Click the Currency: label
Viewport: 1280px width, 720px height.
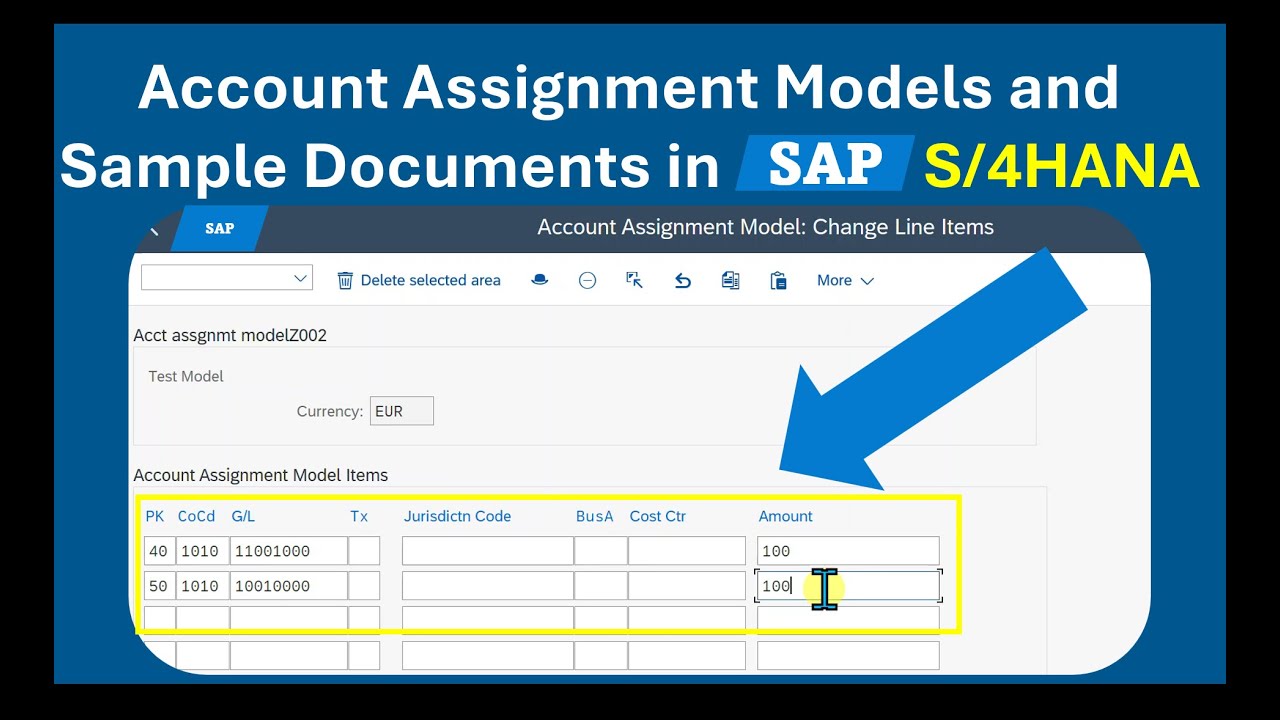(x=329, y=411)
